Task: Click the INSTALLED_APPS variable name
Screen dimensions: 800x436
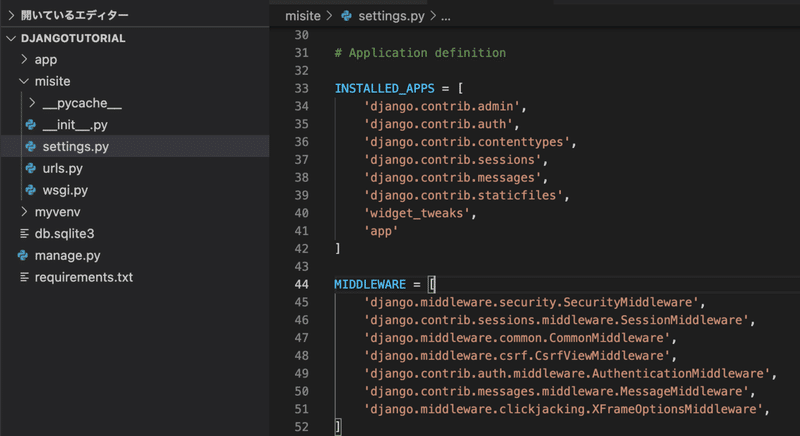Action: coord(385,88)
